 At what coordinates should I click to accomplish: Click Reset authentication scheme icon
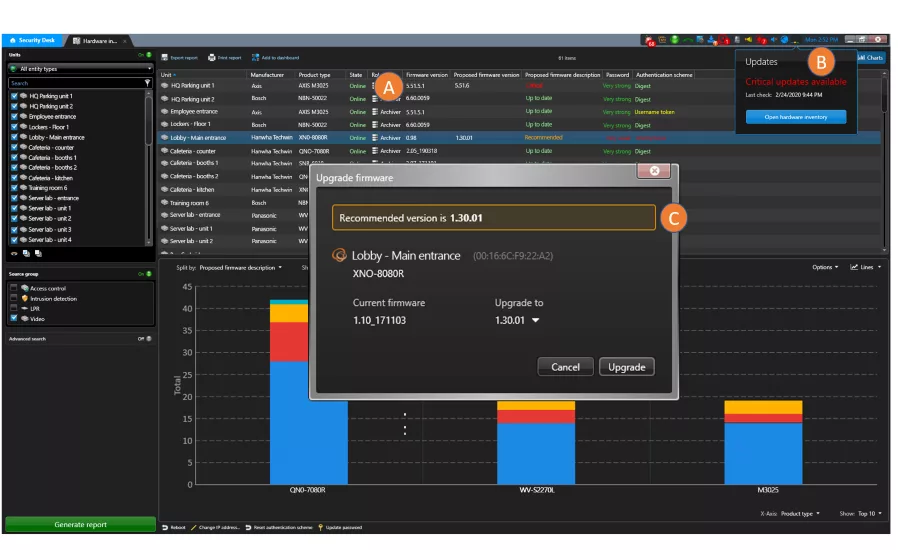[248, 527]
